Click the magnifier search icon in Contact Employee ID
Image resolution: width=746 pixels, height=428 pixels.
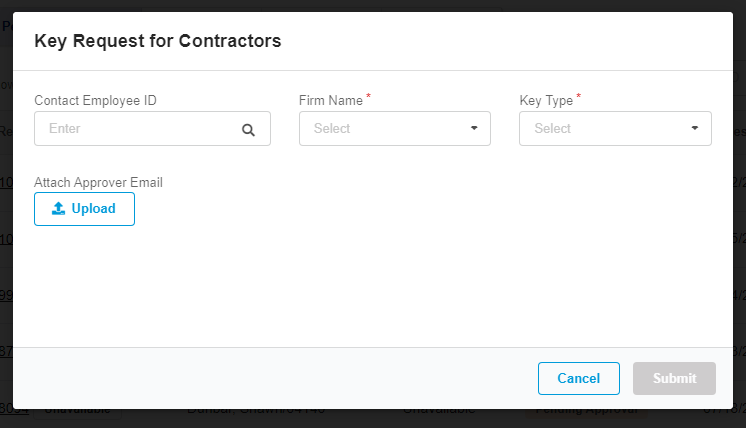[x=248, y=129]
